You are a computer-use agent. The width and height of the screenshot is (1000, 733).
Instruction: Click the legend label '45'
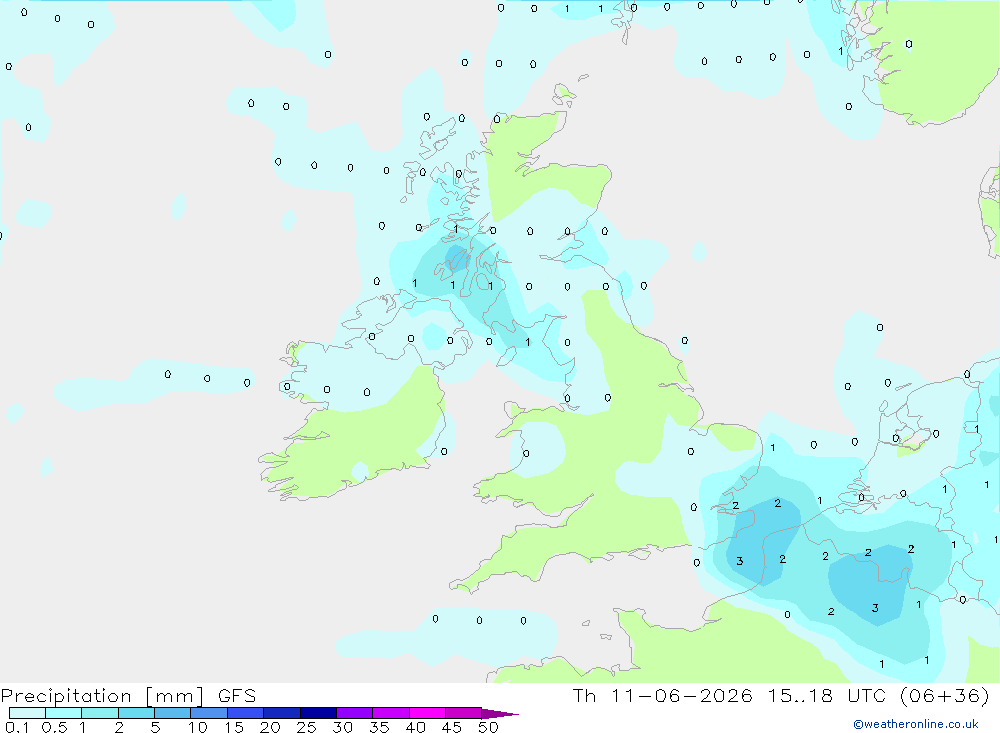(452, 727)
